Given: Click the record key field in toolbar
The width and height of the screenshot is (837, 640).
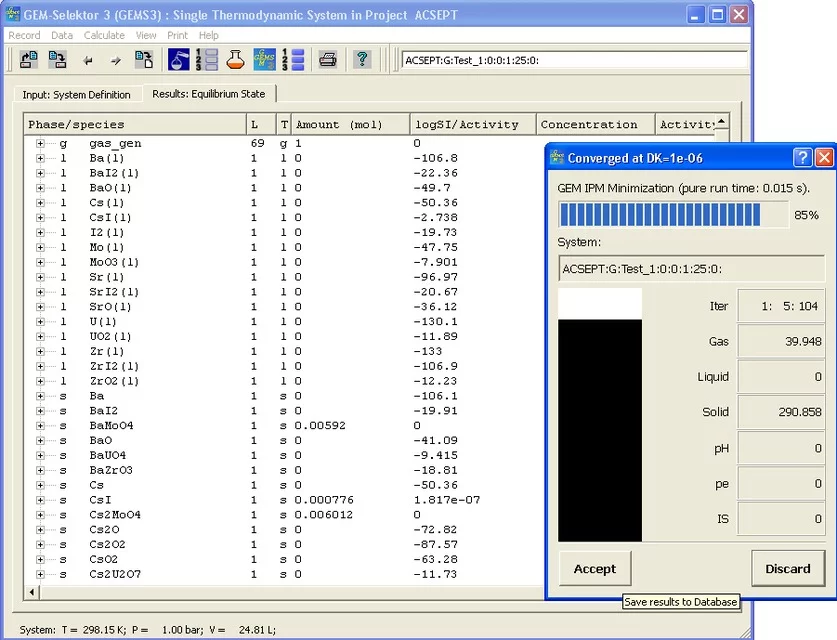Looking at the screenshot, I should click(574, 60).
